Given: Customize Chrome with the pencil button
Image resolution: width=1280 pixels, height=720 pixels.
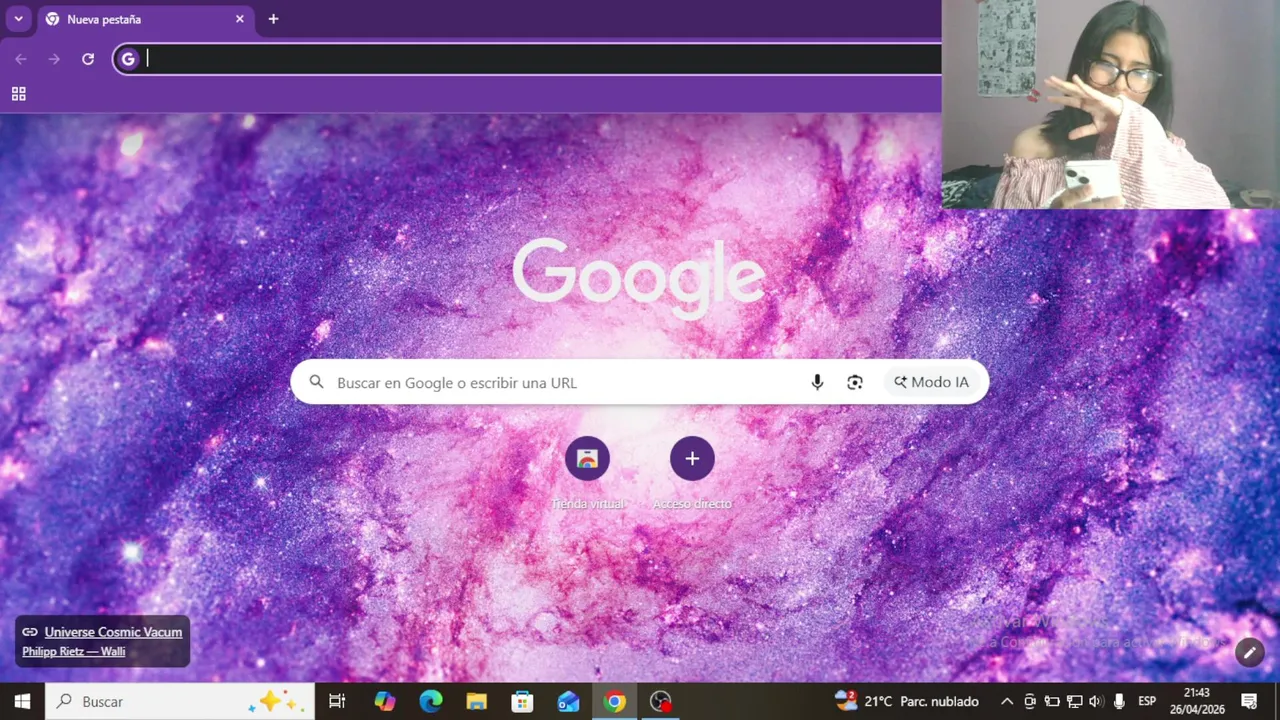Looking at the screenshot, I should click(1249, 653).
